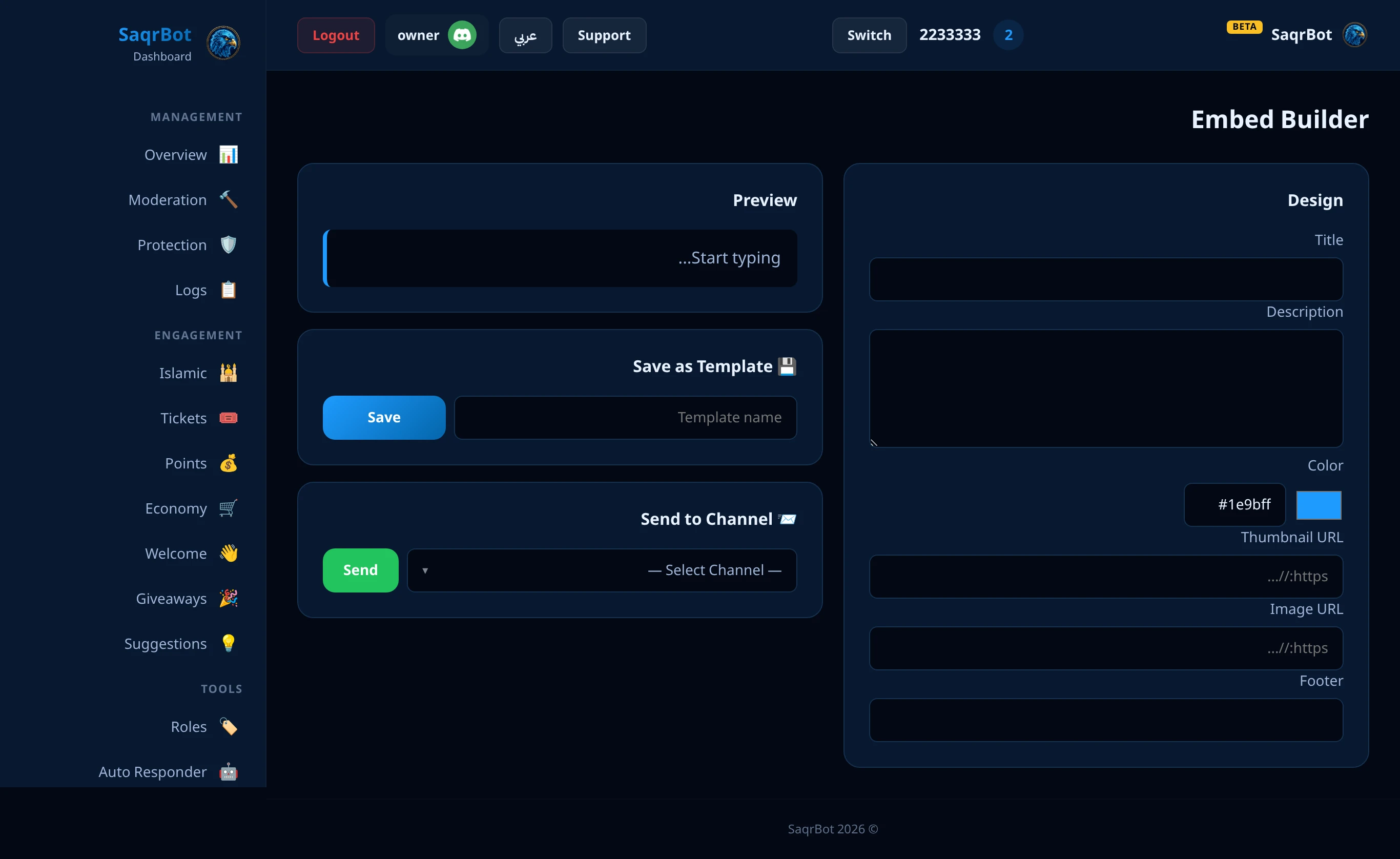Click the green Send button
This screenshot has height=859, width=1400.
click(x=360, y=570)
